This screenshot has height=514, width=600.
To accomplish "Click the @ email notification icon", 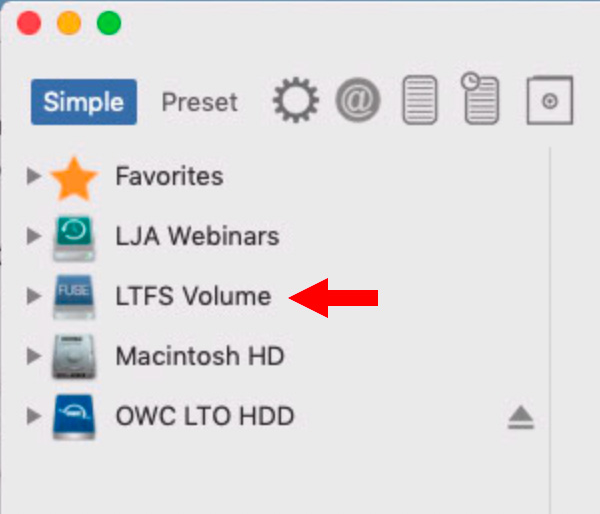I will [x=358, y=100].
